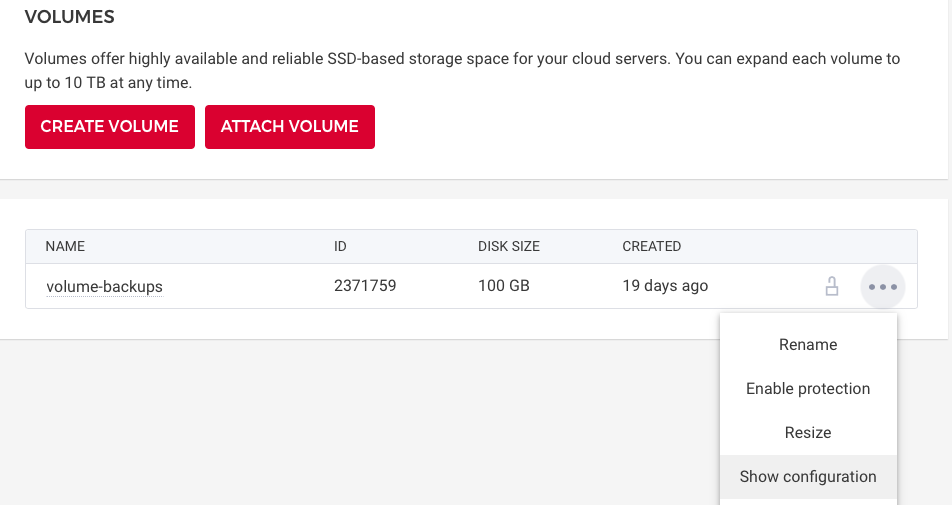Click the red ATTACH VOLUME button
Viewport: 952px width, 505px height.
(x=290, y=127)
